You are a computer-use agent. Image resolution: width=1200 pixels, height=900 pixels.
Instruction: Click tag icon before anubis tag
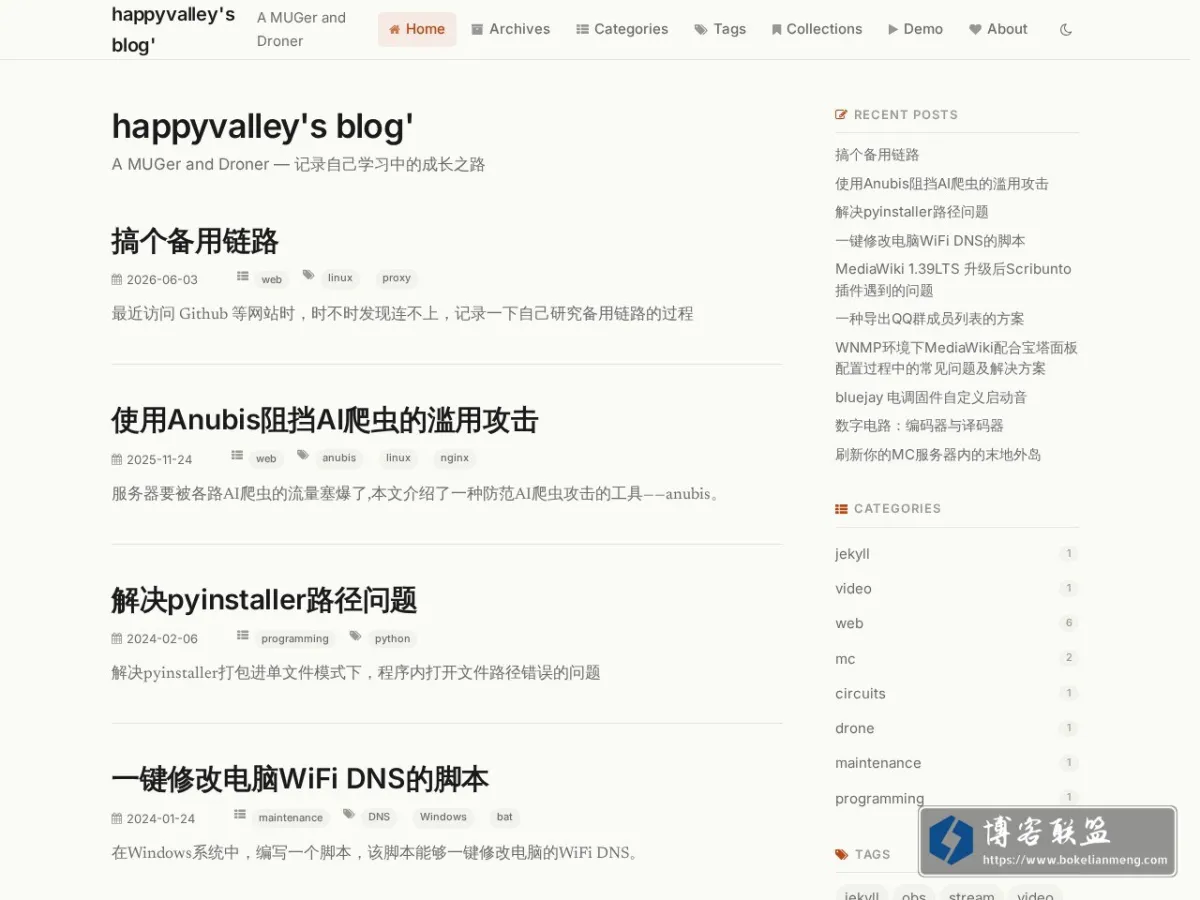[303, 455]
